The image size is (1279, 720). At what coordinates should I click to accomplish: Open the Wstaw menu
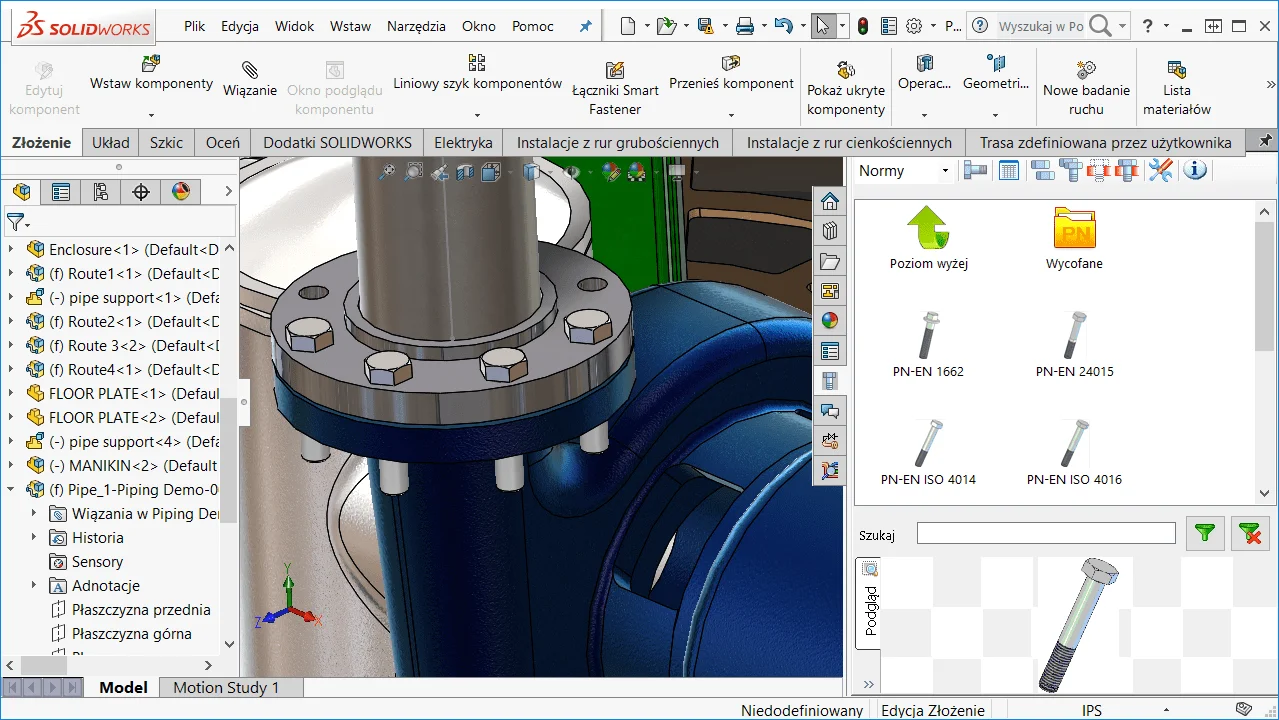coord(350,26)
